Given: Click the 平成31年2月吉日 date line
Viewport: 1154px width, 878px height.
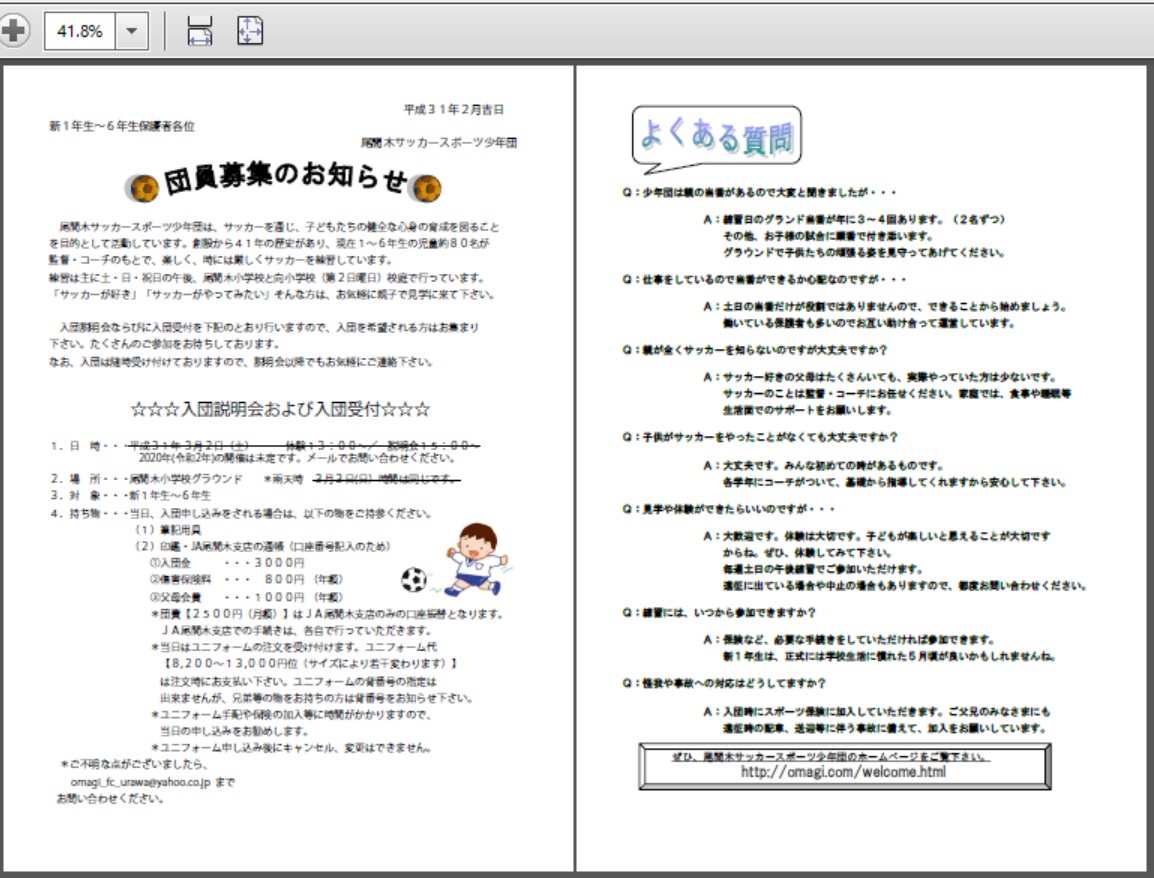Looking at the screenshot, I should click(459, 110).
